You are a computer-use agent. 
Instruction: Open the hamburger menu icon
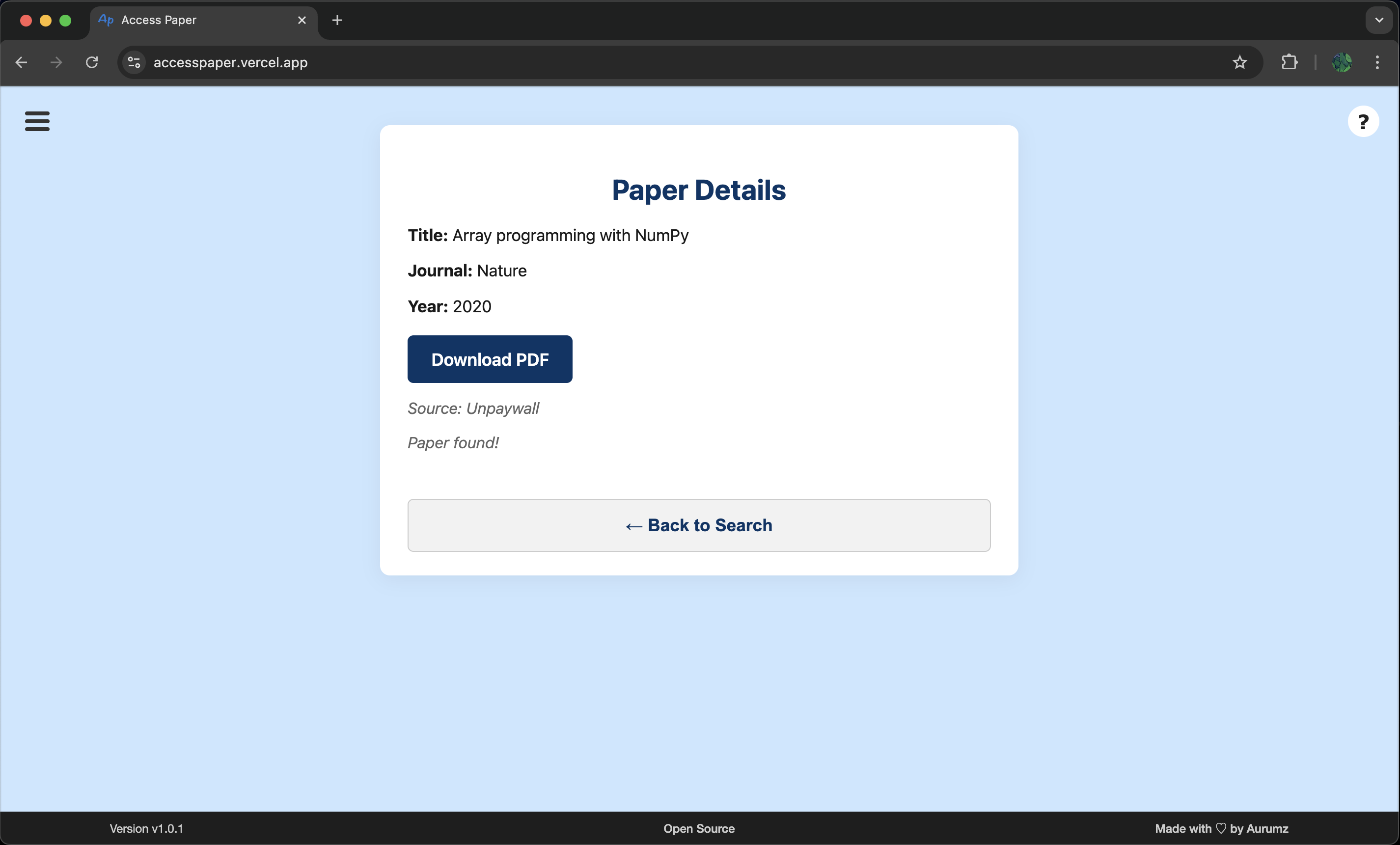(x=37, y=121)
